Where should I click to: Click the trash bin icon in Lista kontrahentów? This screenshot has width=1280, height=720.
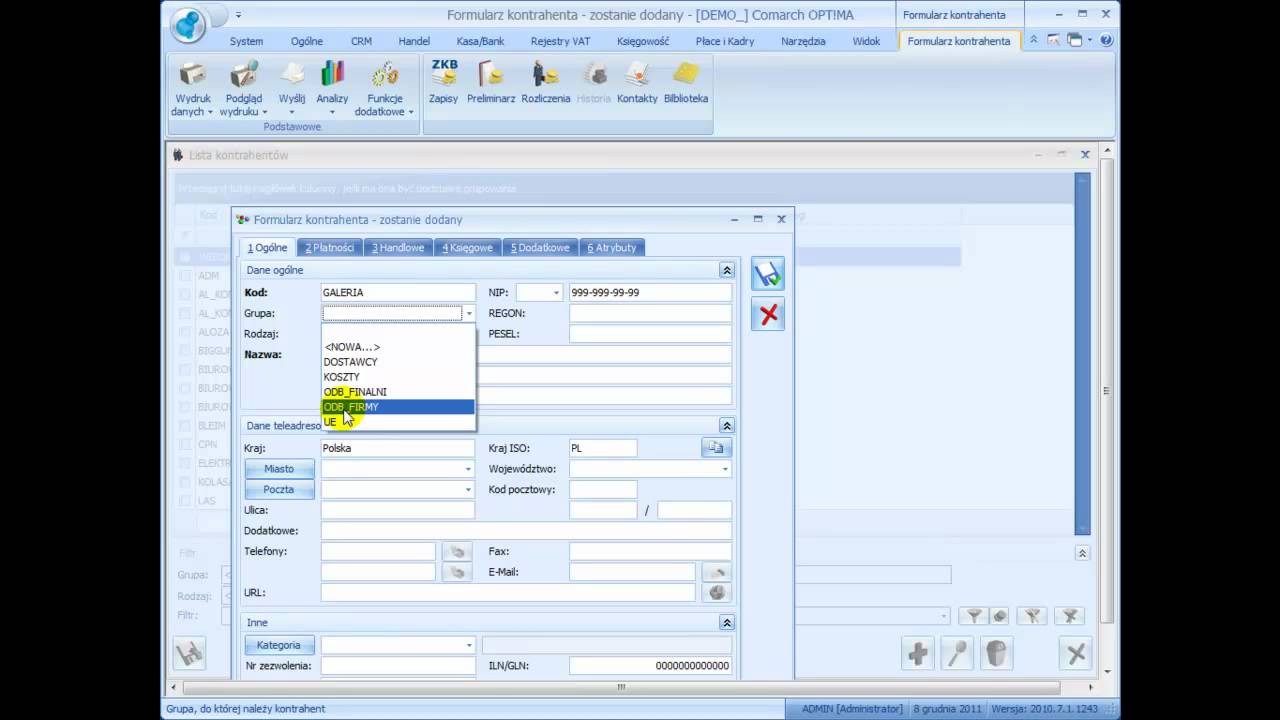coord(996,654)
